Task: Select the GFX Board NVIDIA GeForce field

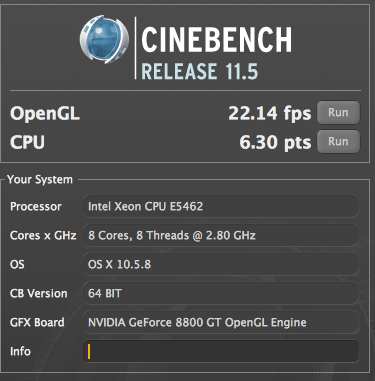Action: click(221, 322)
